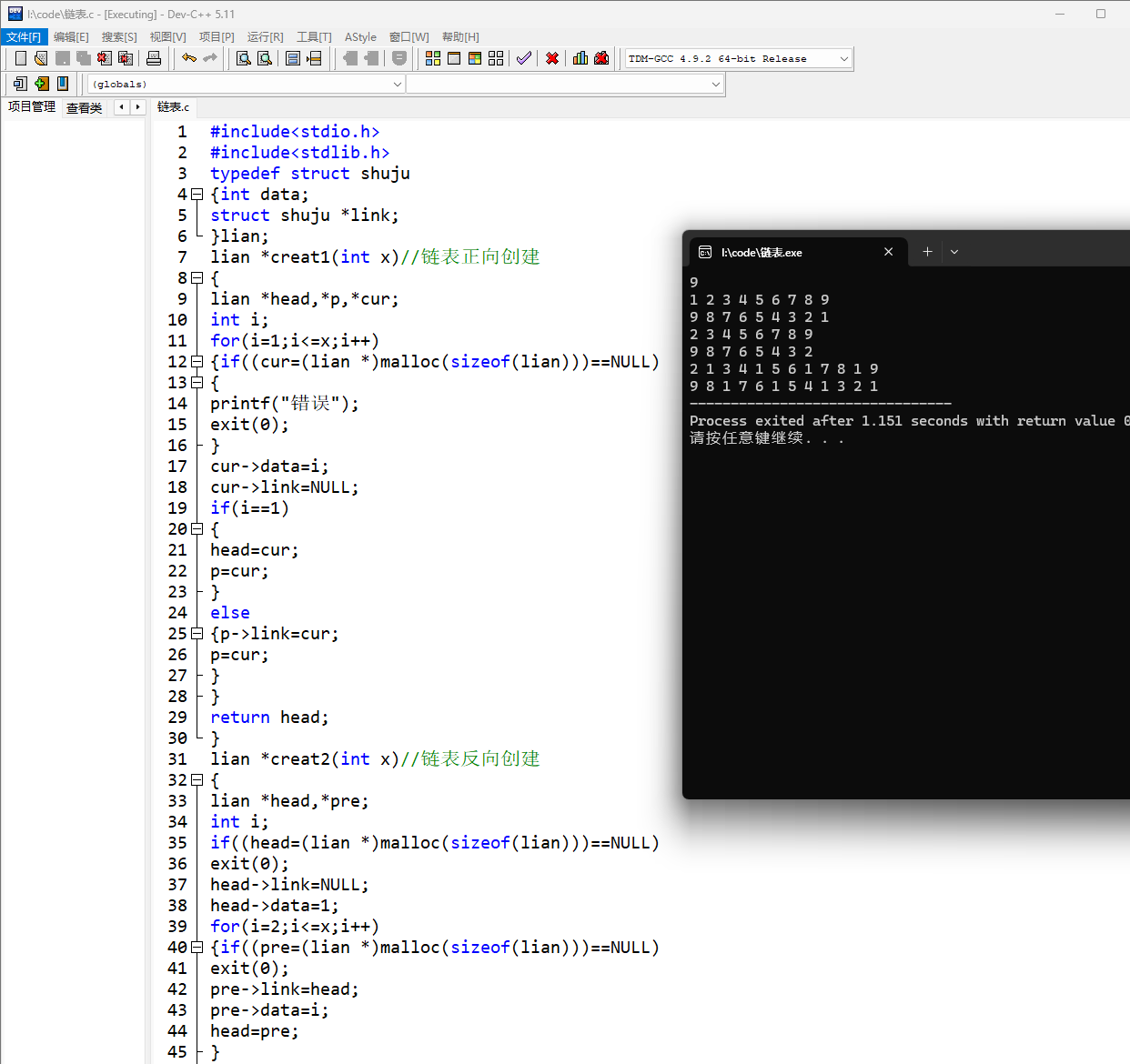Viewport: 1130px width, 1064px height.
Task: Open the 运行[R] menu
Action: click(265, 37)
